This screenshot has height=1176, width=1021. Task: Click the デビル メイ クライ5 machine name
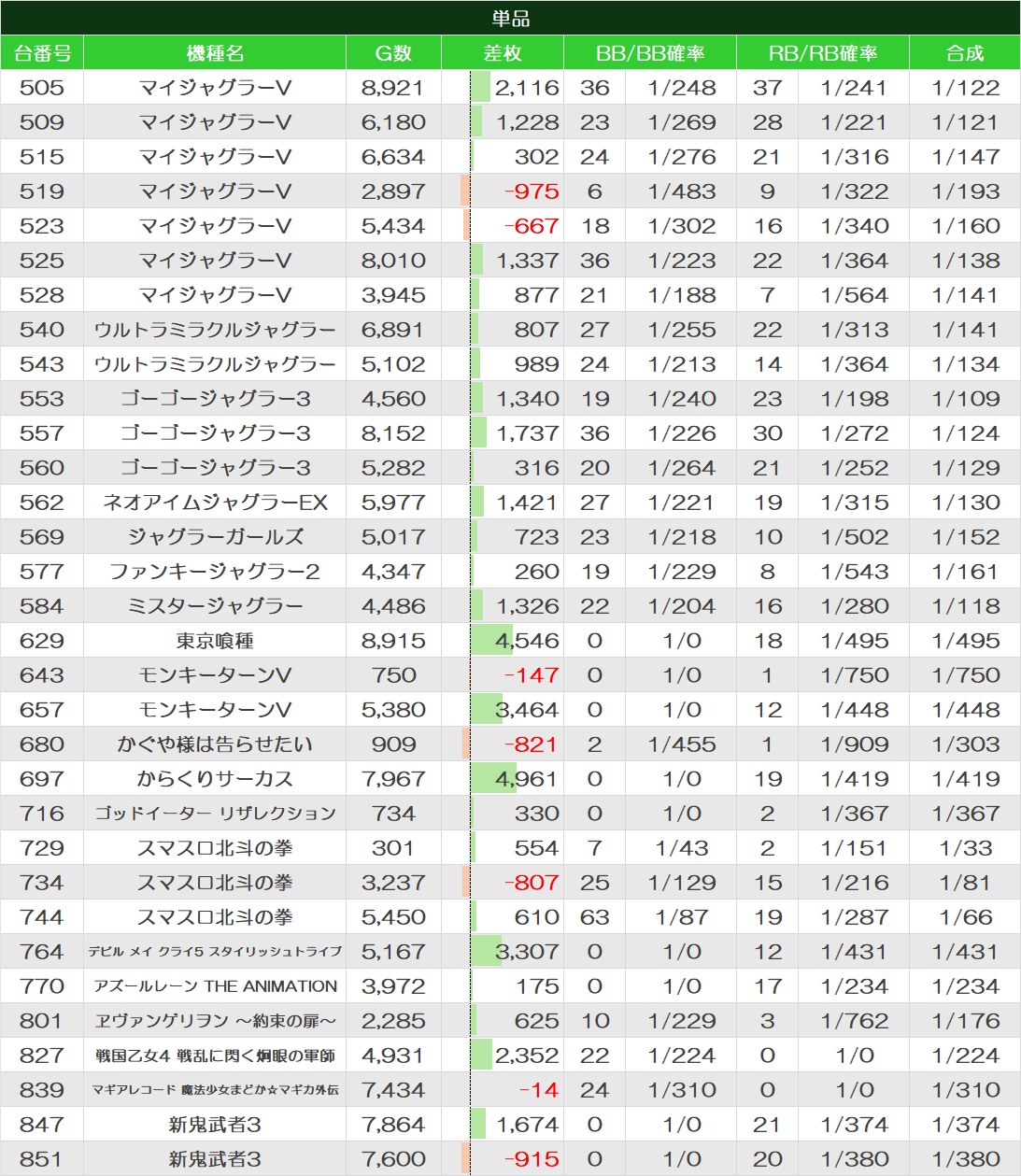click(x=215, y=952)
